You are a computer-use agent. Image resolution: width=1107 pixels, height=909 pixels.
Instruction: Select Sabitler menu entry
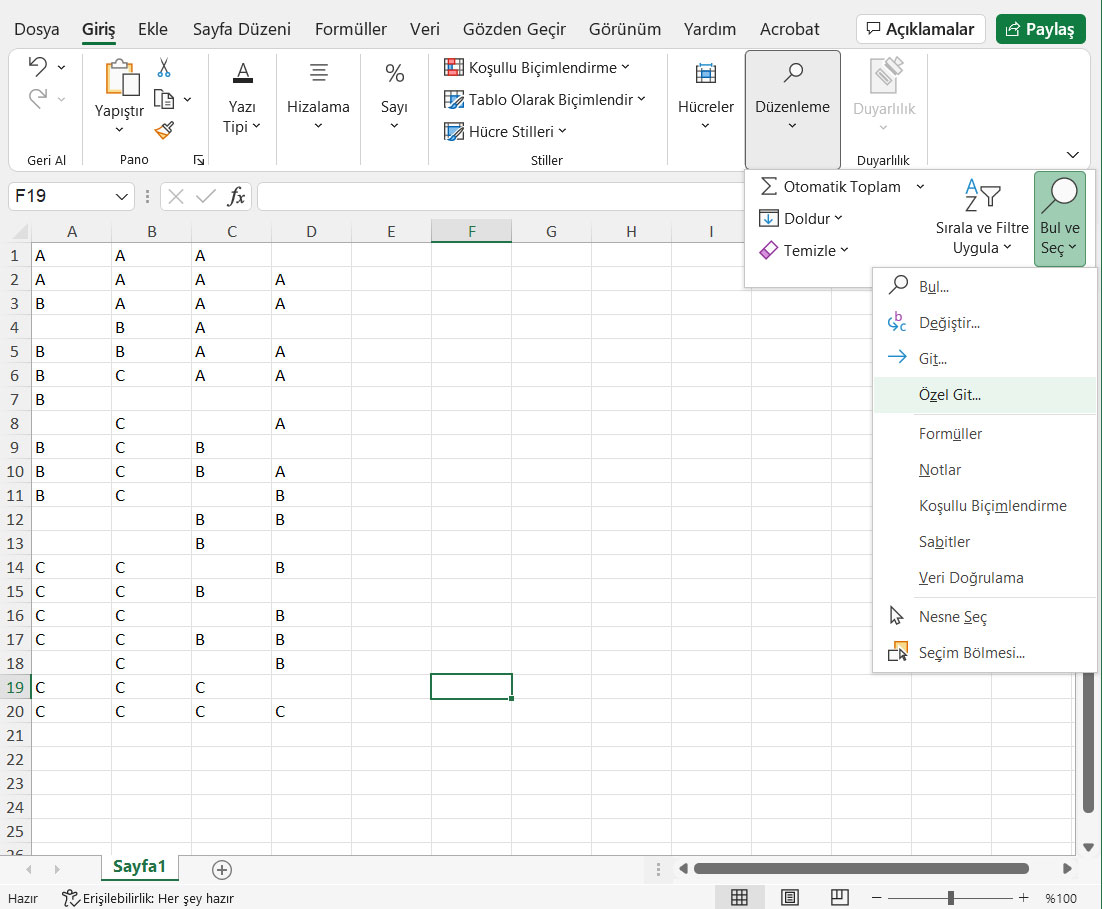coord(984,541)
